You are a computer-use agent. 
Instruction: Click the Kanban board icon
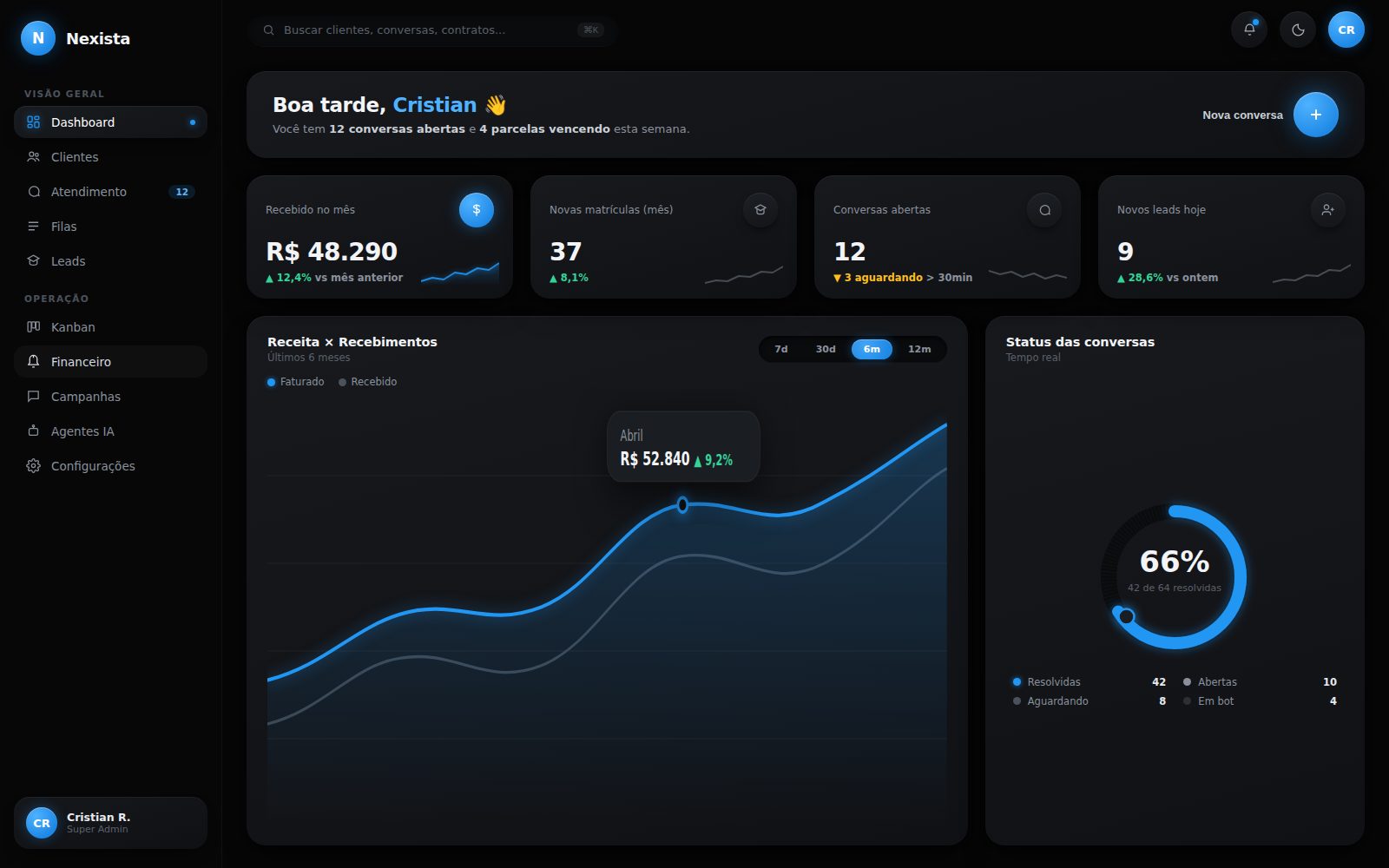[x=33, y=327]
